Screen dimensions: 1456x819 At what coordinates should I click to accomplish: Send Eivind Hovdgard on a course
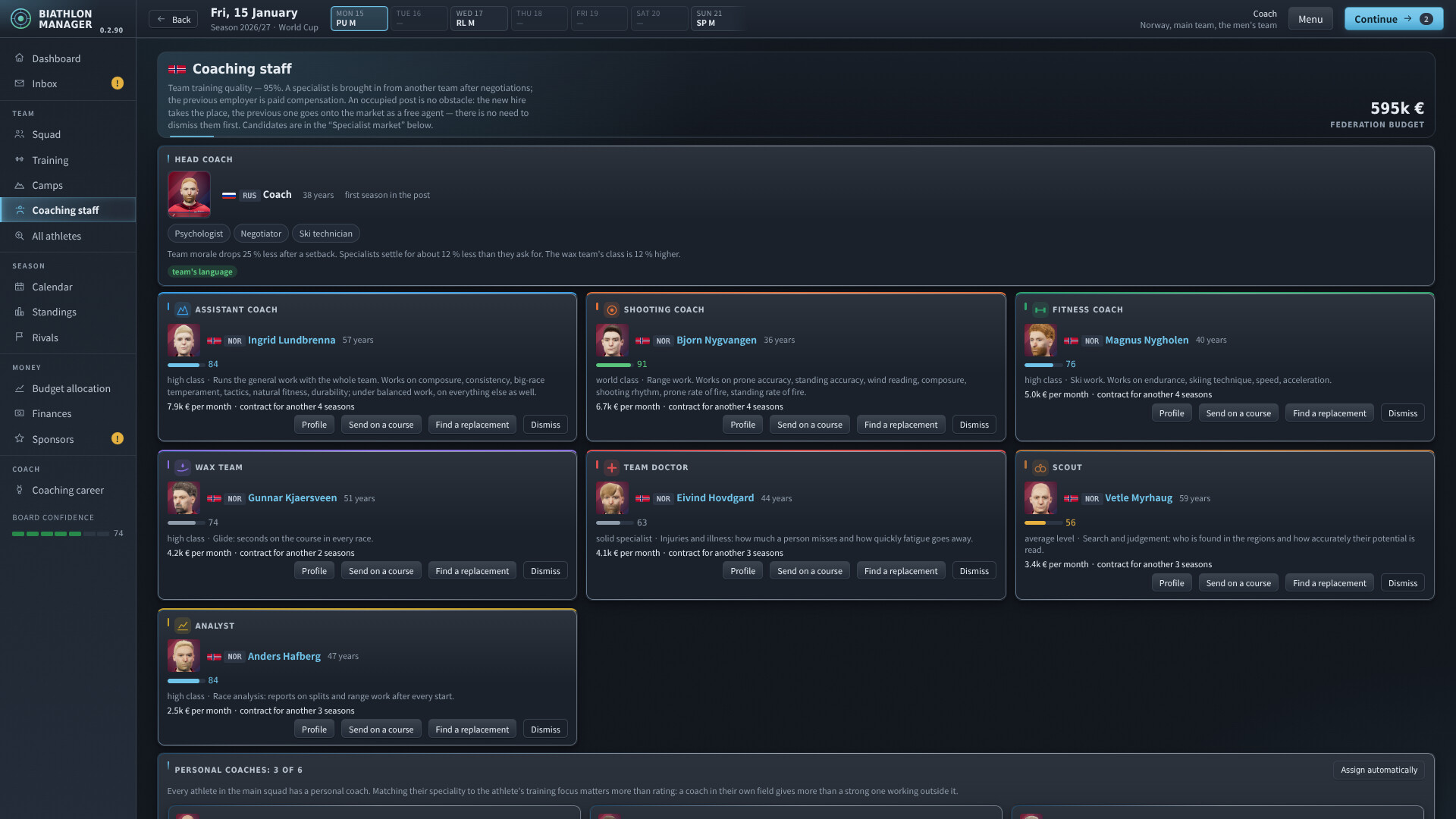pos(809,571)
